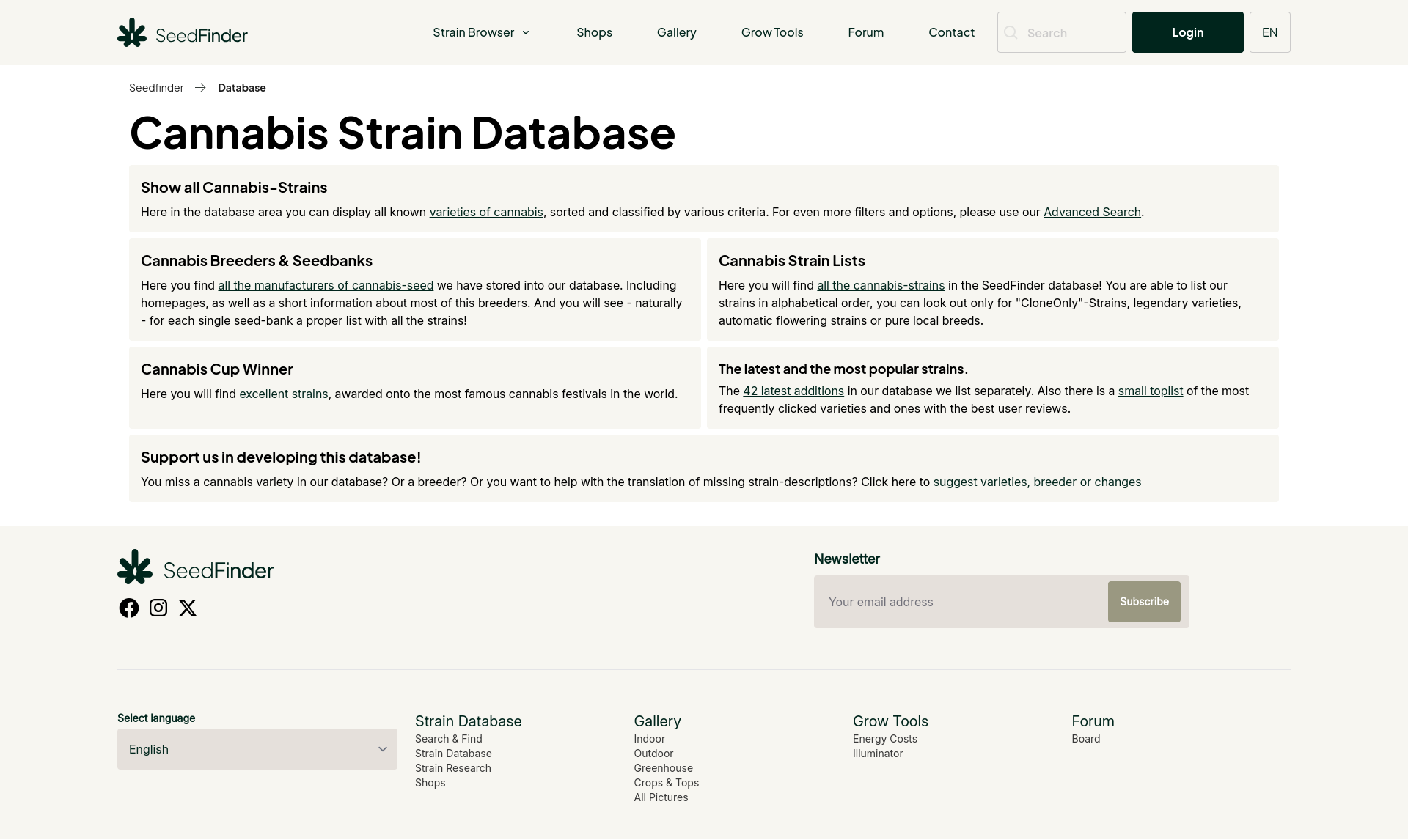Viewport: 1408px width, 840px height.
Task: Open footer Shops link
Action: click(x=430, y=783)
